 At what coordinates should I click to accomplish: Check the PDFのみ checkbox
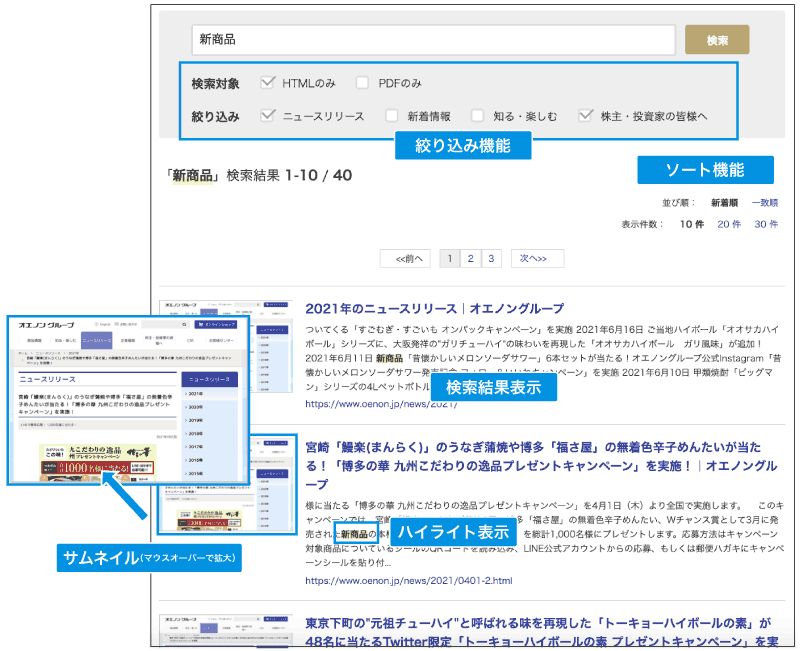click(362, 83)
